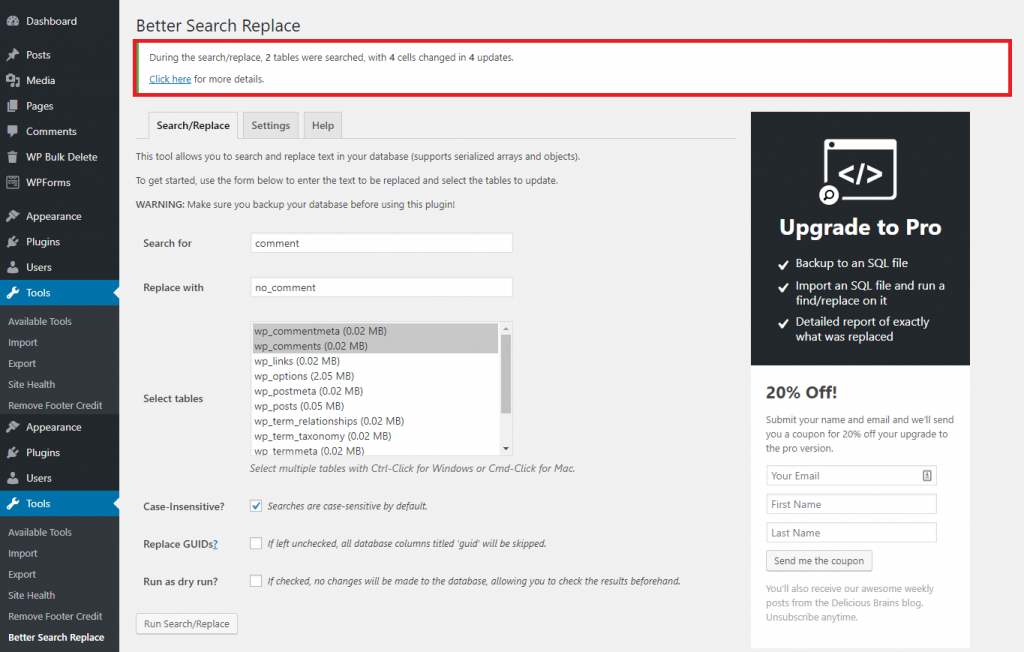Image resolution: width=1024 pixels, height=652 pixels.
Task: Enable the Run as dry run checkbox
Action: click(x=256, y=581)
